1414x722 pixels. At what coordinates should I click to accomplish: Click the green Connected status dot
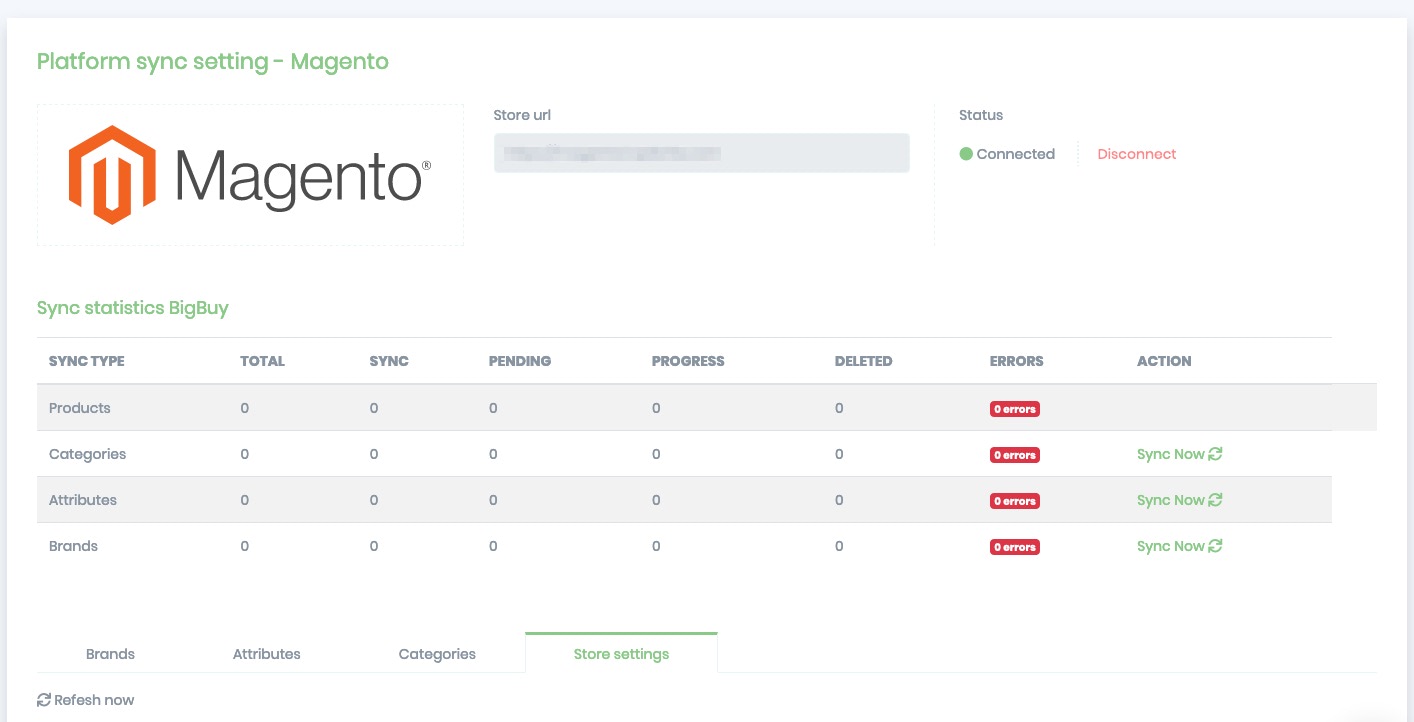point(966,154)
